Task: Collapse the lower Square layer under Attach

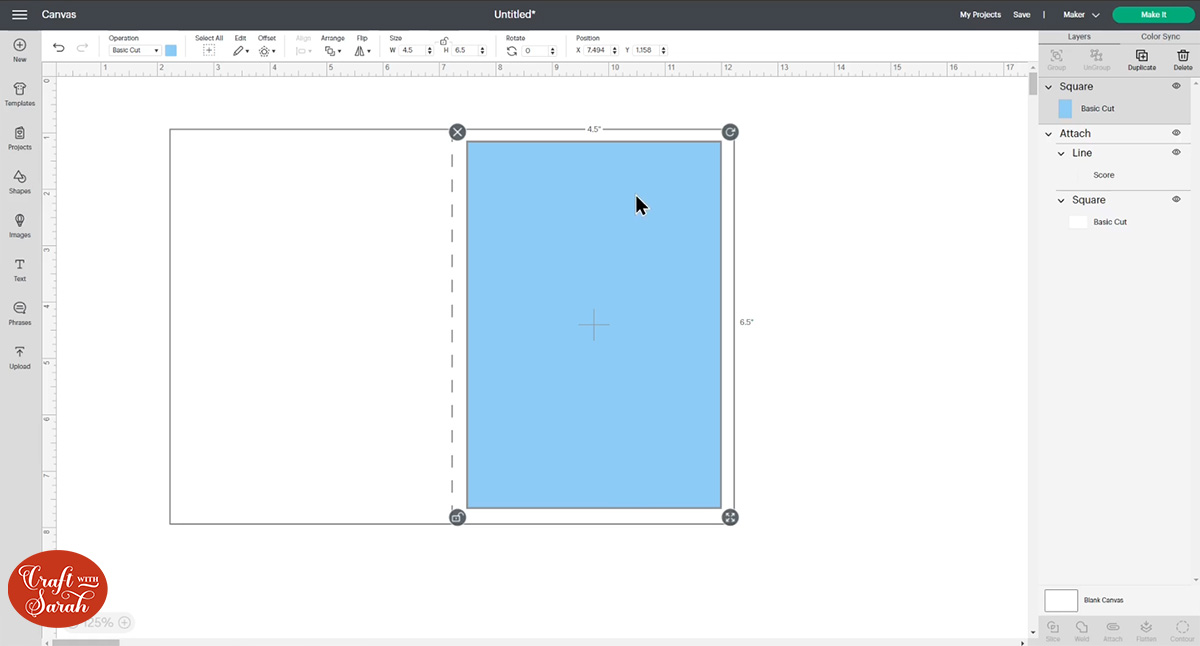Action: tap(1061, 201)
